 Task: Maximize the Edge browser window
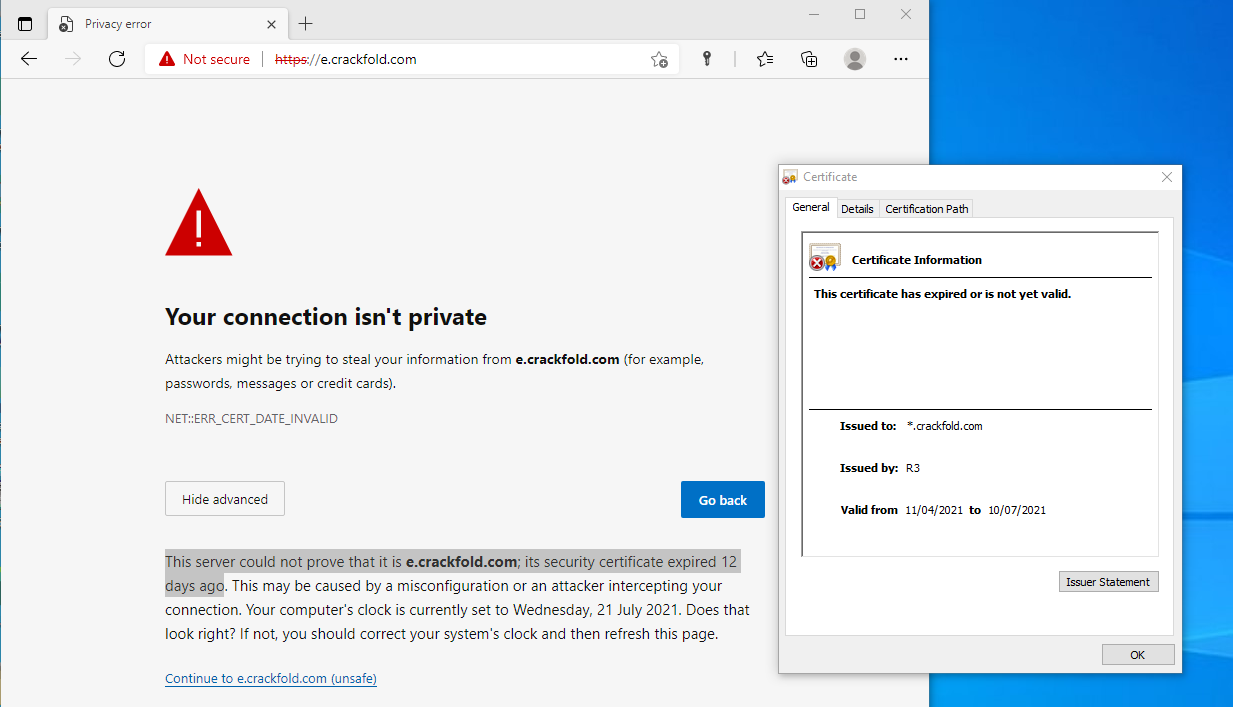[x=860, y=14]
